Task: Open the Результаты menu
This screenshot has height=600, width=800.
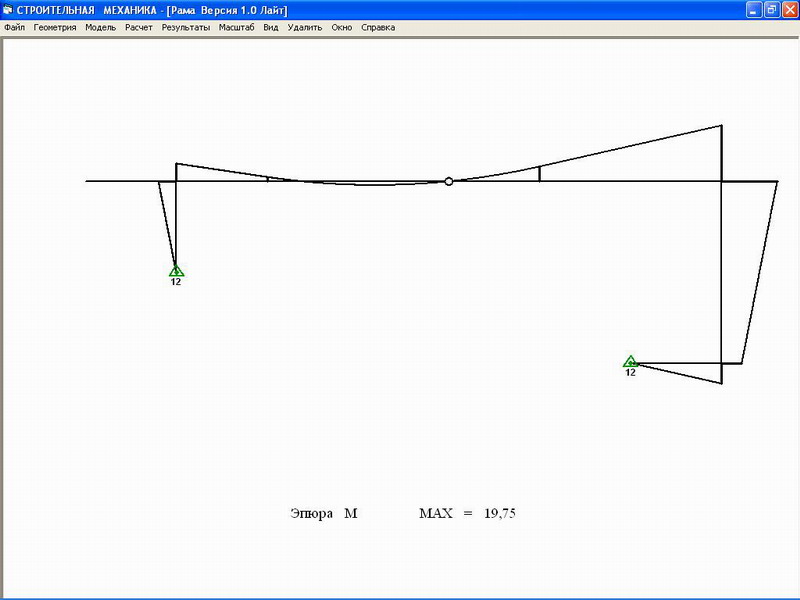Action: [x=186, y=28]
